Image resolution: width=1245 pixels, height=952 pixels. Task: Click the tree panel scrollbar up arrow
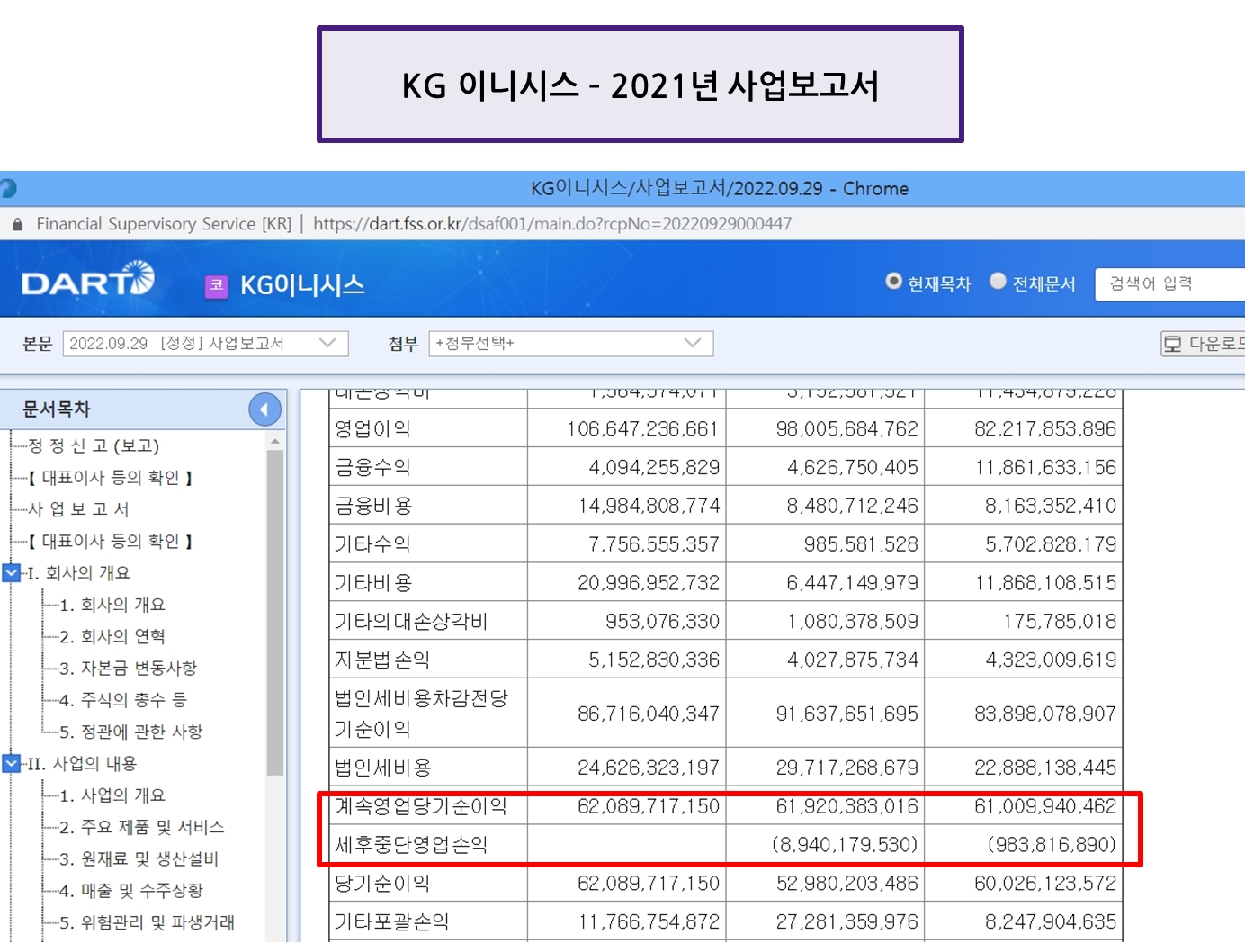(275, 442)
